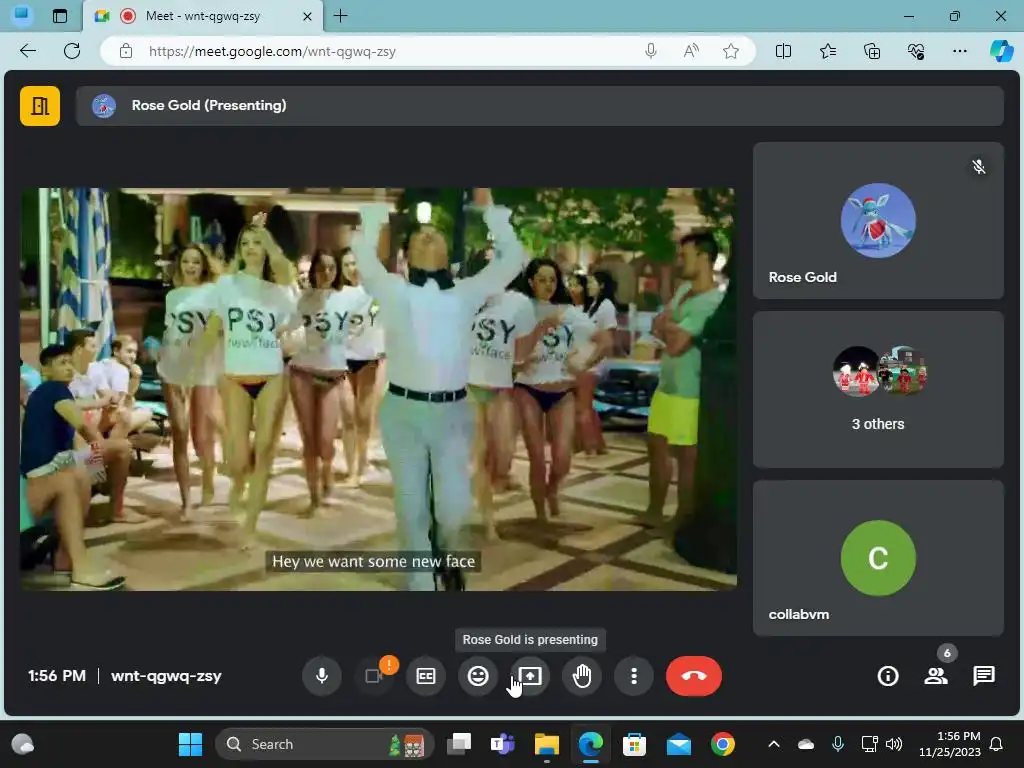The width and height of the screenshot is (1024, 768).
Task: Toggle closed captions (CC) button
Action: pyautogui.click(x=426, y=676)
